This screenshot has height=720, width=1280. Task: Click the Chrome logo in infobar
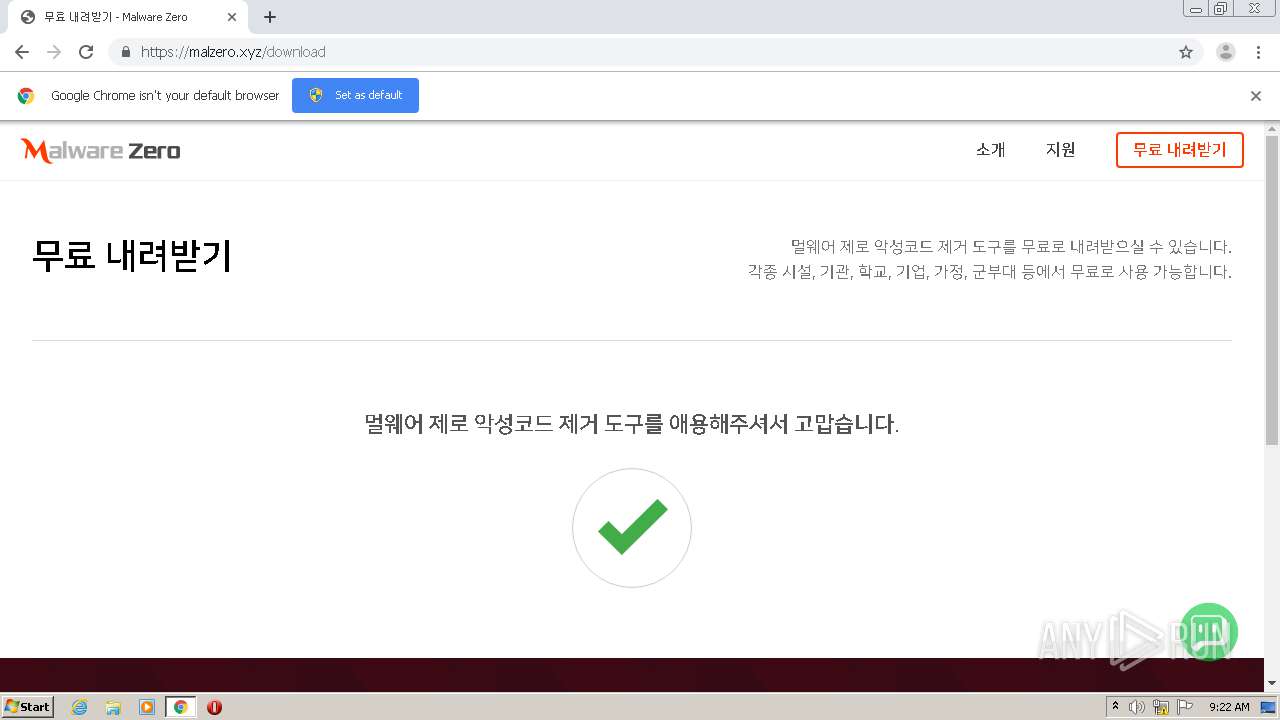pyautogui.click(x=26, y=96)
